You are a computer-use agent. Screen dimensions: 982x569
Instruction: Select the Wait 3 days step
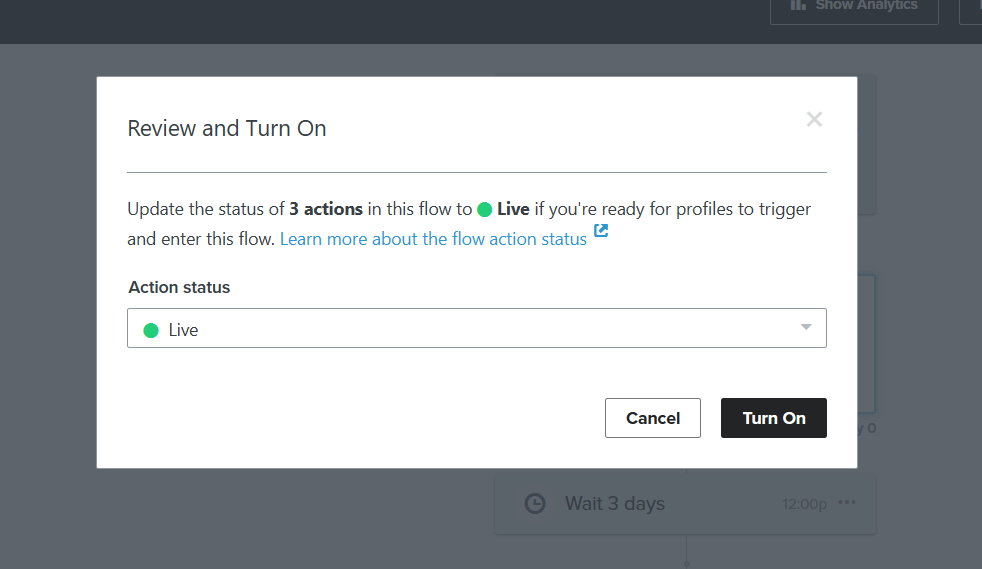coord(685,503)
